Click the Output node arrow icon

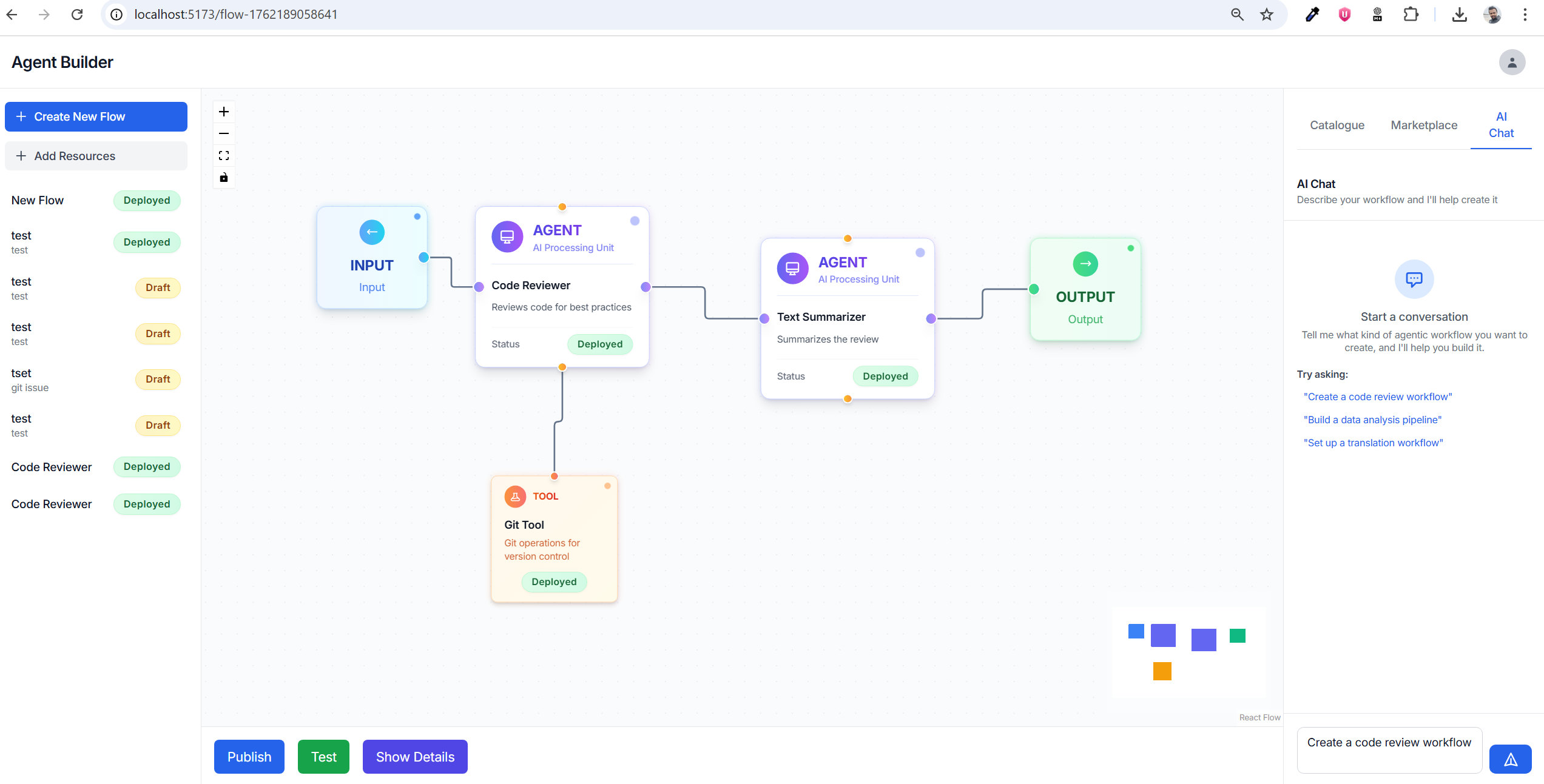click(1085, 264)
